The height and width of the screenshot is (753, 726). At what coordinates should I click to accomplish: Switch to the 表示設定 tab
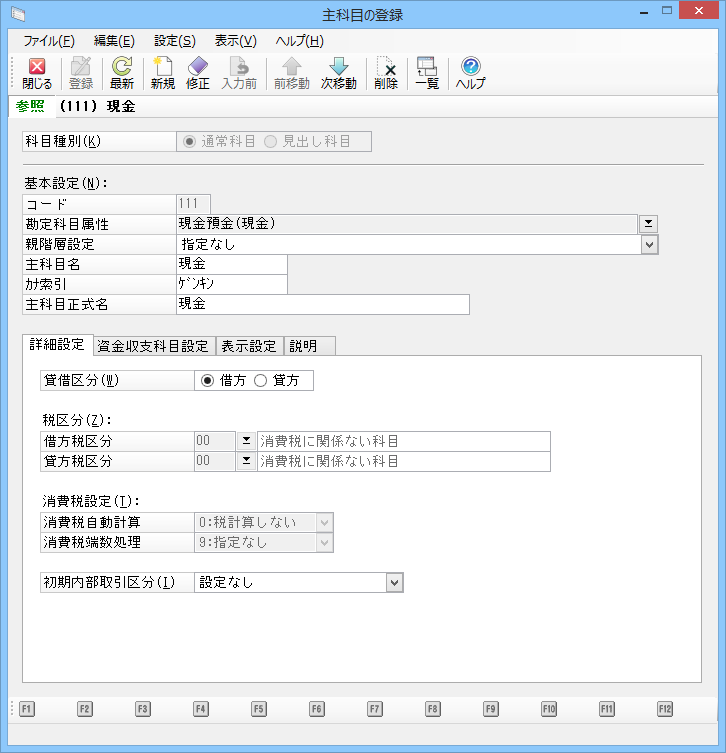pyautogui.click(x=249, y=346)
